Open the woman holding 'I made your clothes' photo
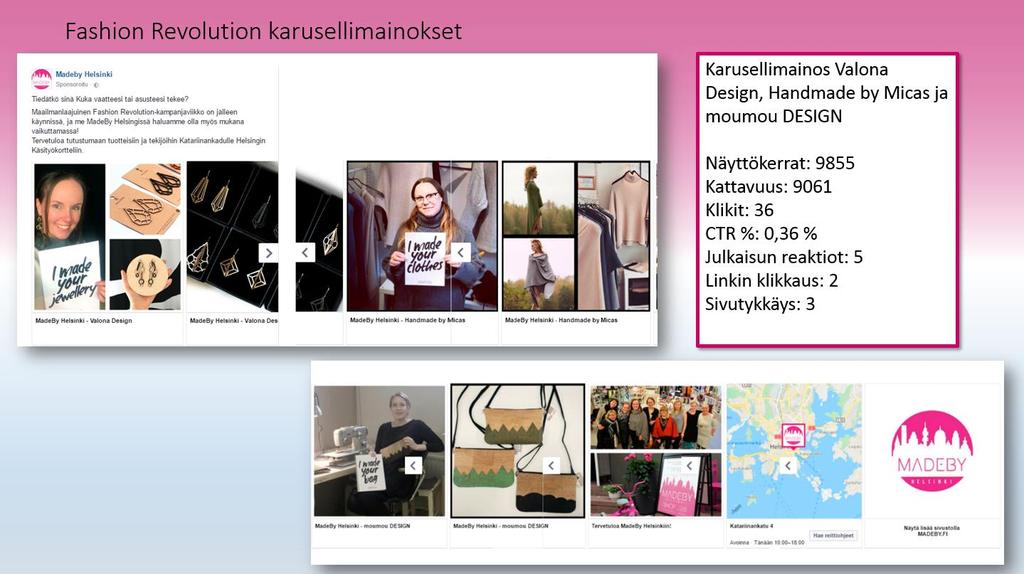 (422, 236)
